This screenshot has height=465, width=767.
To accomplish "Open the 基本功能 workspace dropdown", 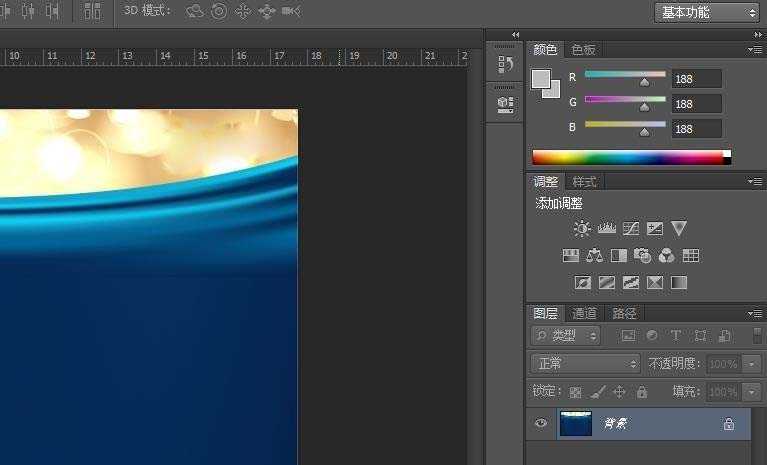I will 708,12.
